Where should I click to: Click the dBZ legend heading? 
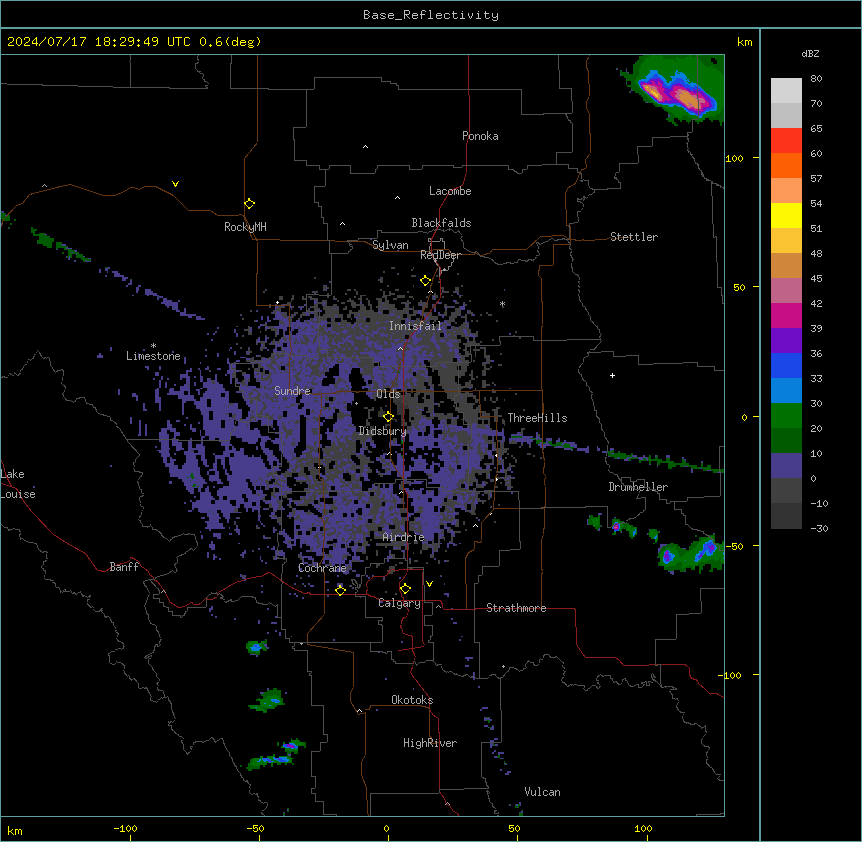point(810,53)
